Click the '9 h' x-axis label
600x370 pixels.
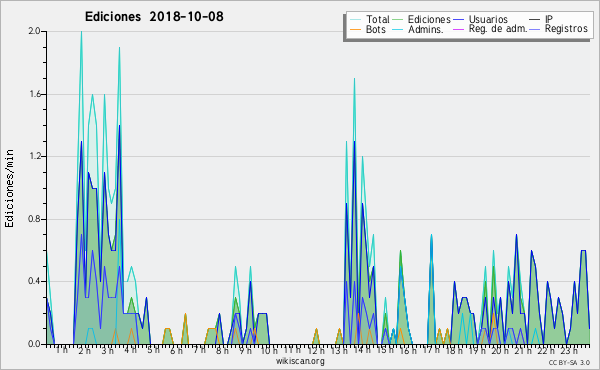click(x=245, y=351)
